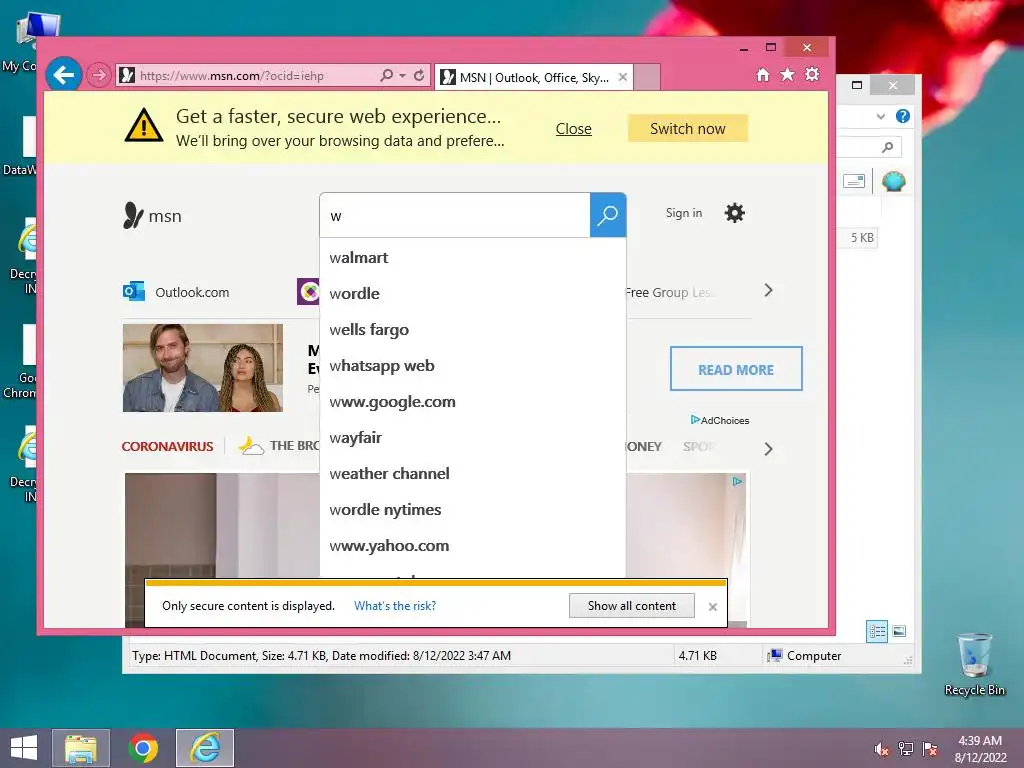
Task: Click What's the risk? link
Action: pyautogui.click(x=395, y=605)
